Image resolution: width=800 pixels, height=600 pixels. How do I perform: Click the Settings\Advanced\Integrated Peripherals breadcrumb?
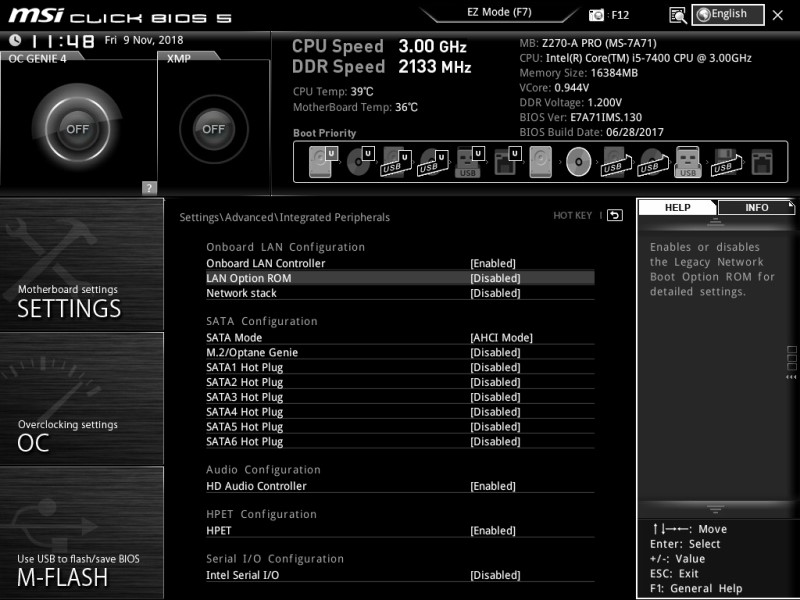point(284,217)
